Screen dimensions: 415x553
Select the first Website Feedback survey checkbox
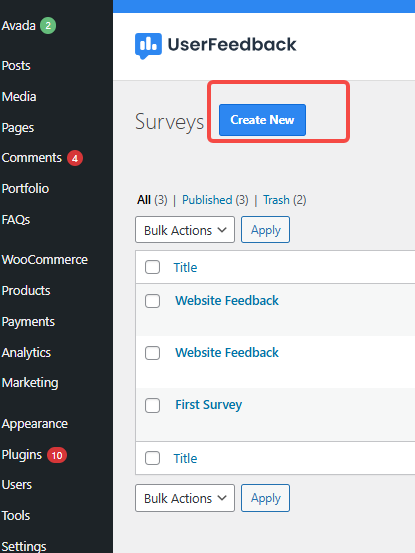[x=152, y=301]
